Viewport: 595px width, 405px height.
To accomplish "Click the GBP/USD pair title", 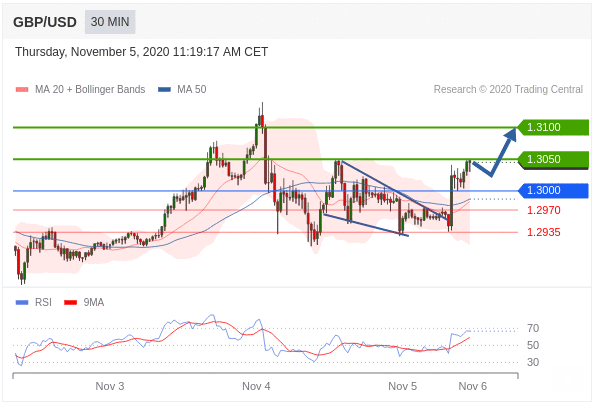I will (45, 22).
